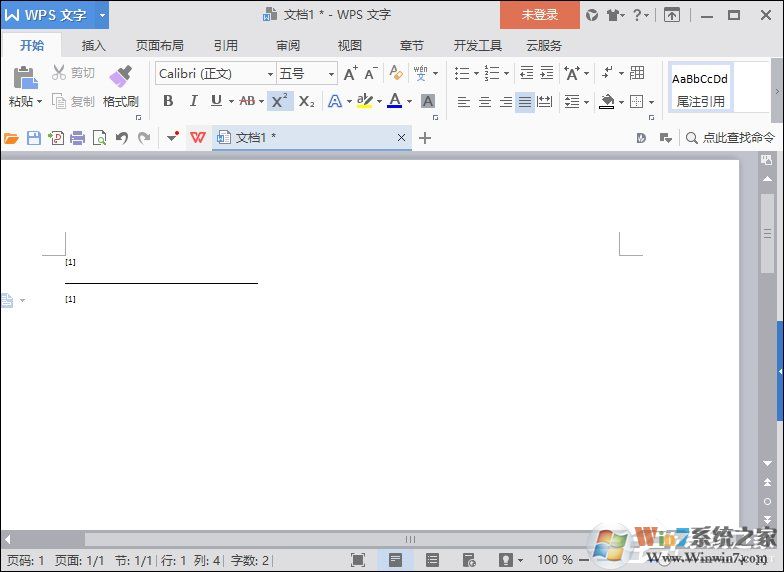The width and height of the screenshot is (784, 572).
Task: Click the red WPS home icon
Action: coord(198,137)
